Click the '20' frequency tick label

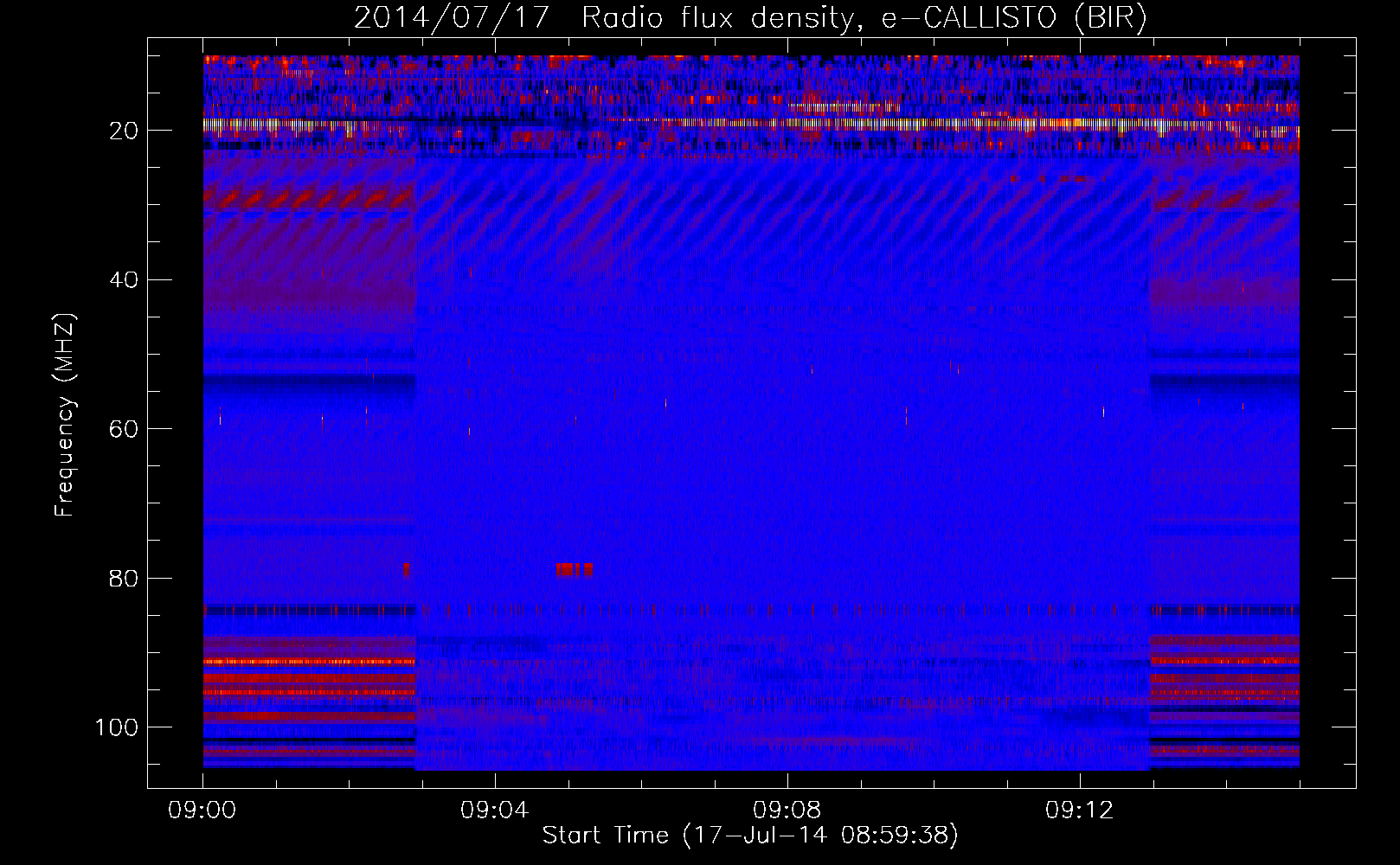pos(125,131)
